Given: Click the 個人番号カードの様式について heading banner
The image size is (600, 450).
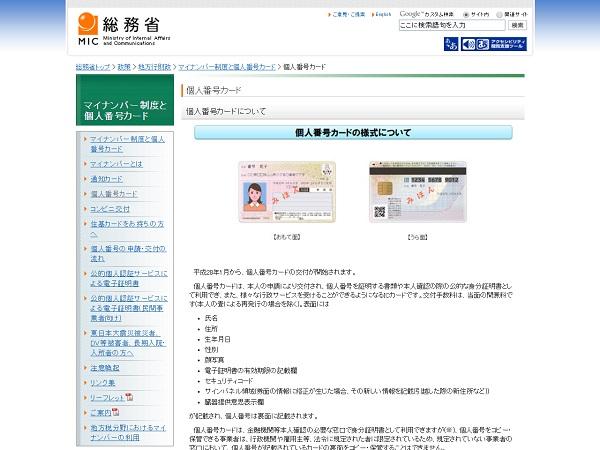Looking at the screenshot, I should (x=353, y=133).
